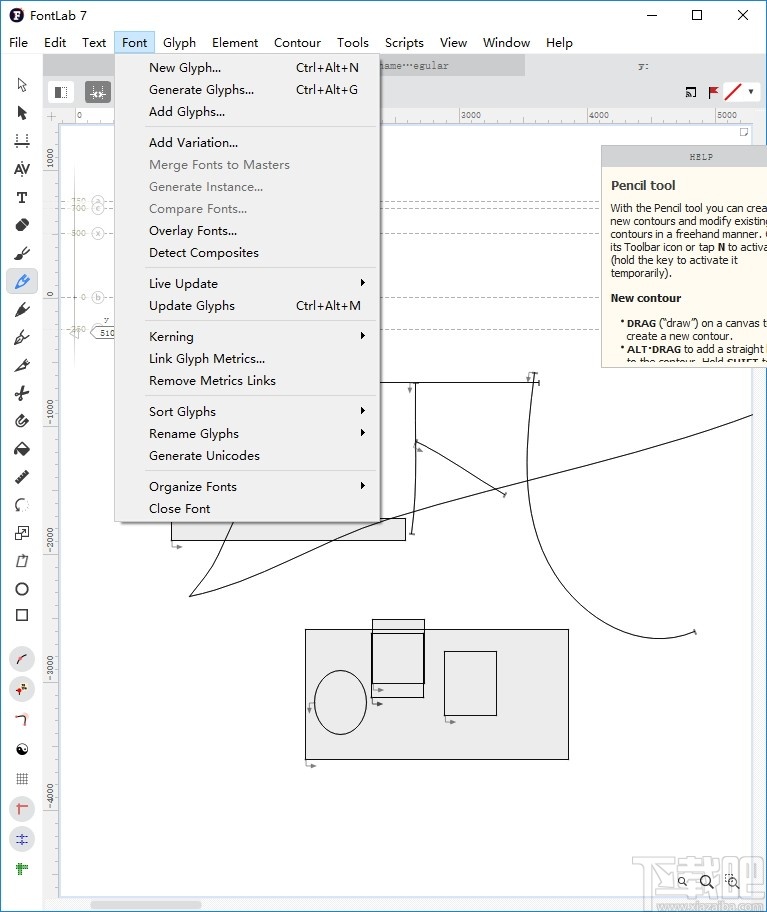Viewport: 767px width, 912px height.
Task: Select the Slant (skew) tool
Action: 22,561
